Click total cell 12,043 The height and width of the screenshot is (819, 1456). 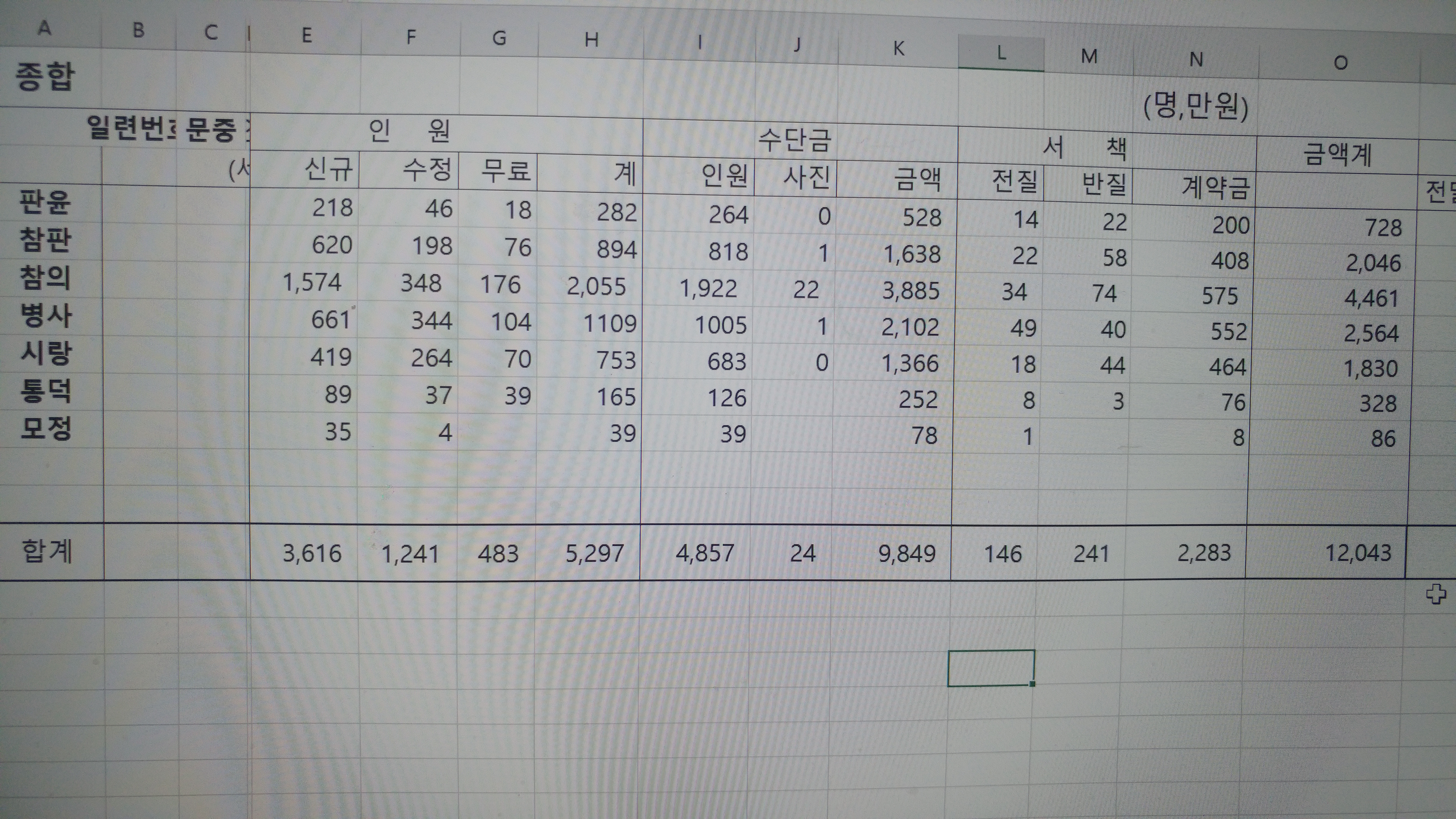pos(1358,553)
